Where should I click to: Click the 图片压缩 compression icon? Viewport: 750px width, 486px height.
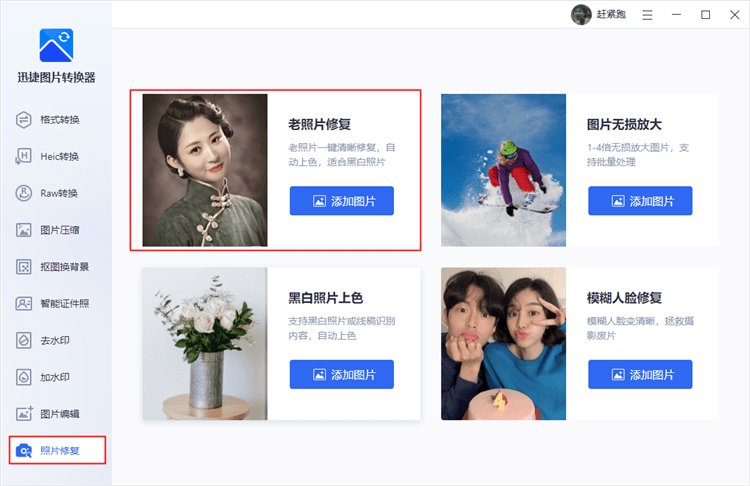point(23,230)
